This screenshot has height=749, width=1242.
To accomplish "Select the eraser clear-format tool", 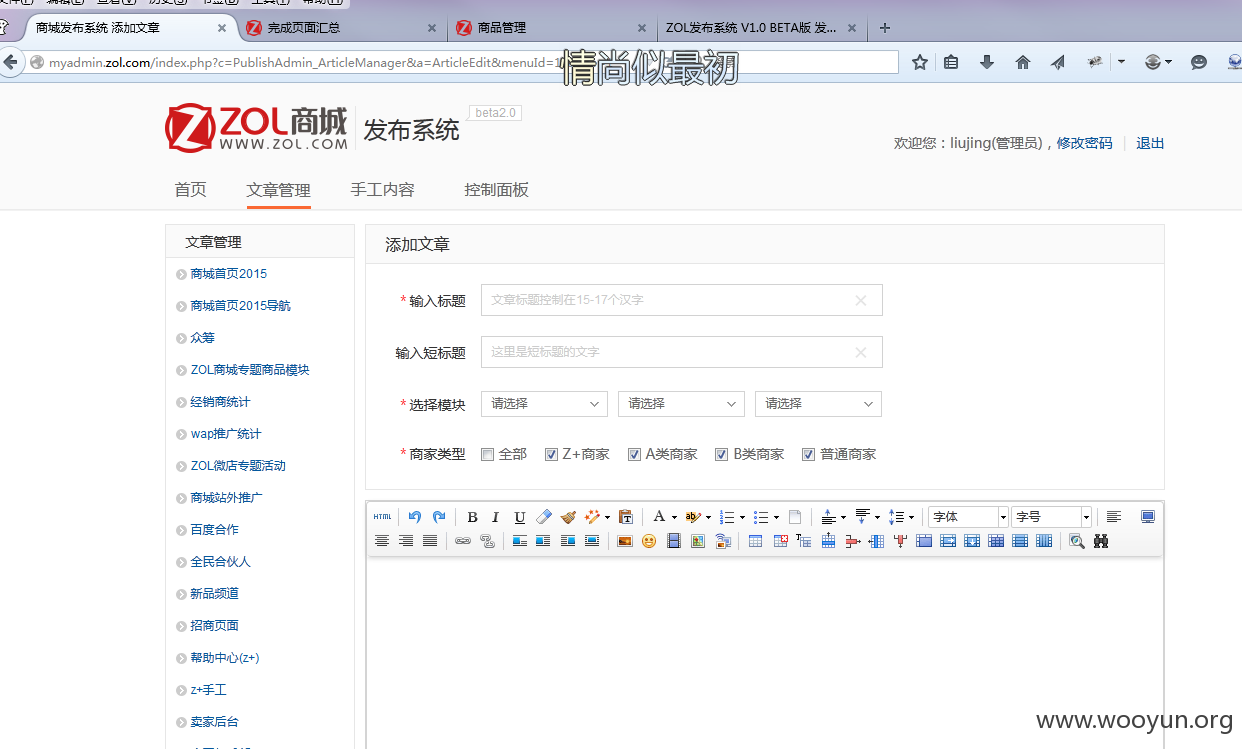I will [x=544, y=517].
